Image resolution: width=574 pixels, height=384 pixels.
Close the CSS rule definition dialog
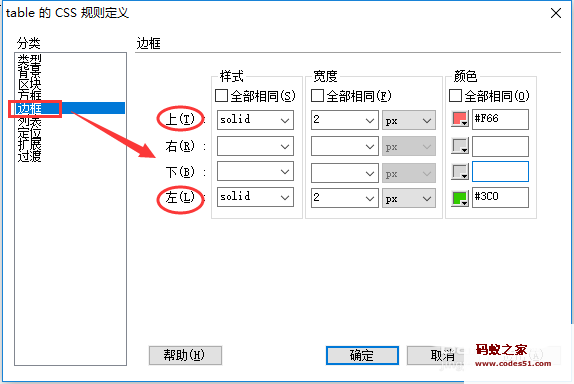pos(556,13)
